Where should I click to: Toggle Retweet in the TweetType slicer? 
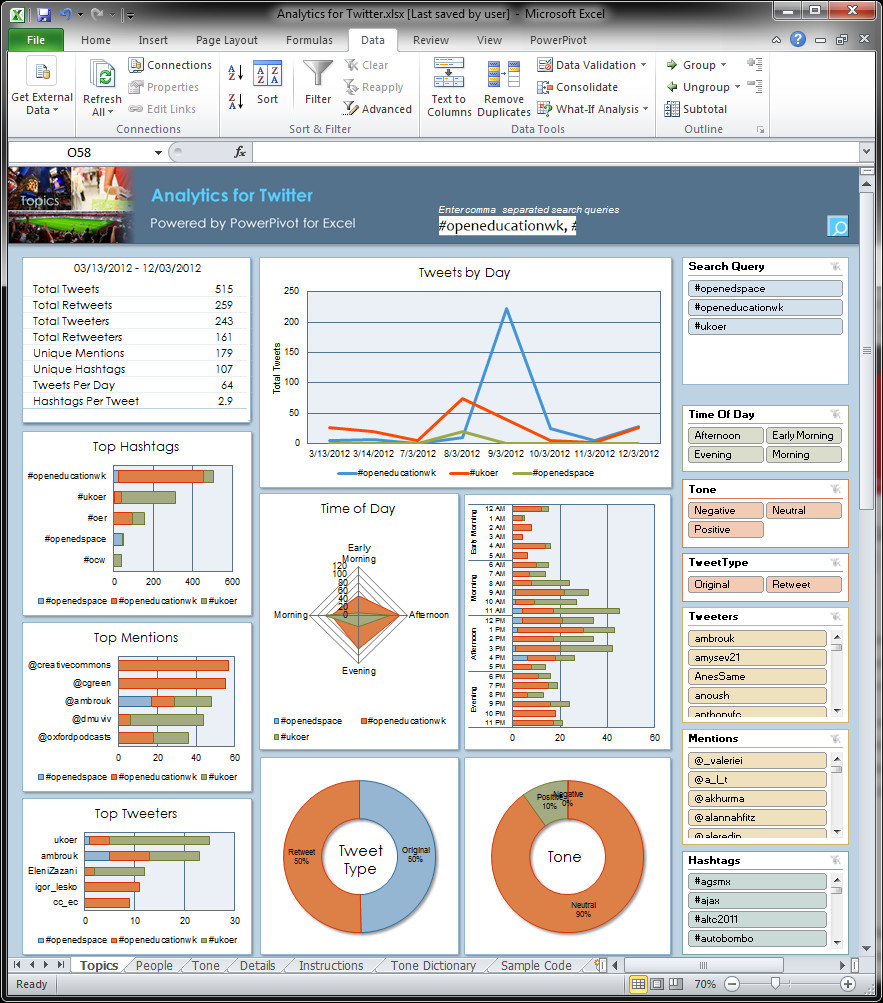(803, 584)
